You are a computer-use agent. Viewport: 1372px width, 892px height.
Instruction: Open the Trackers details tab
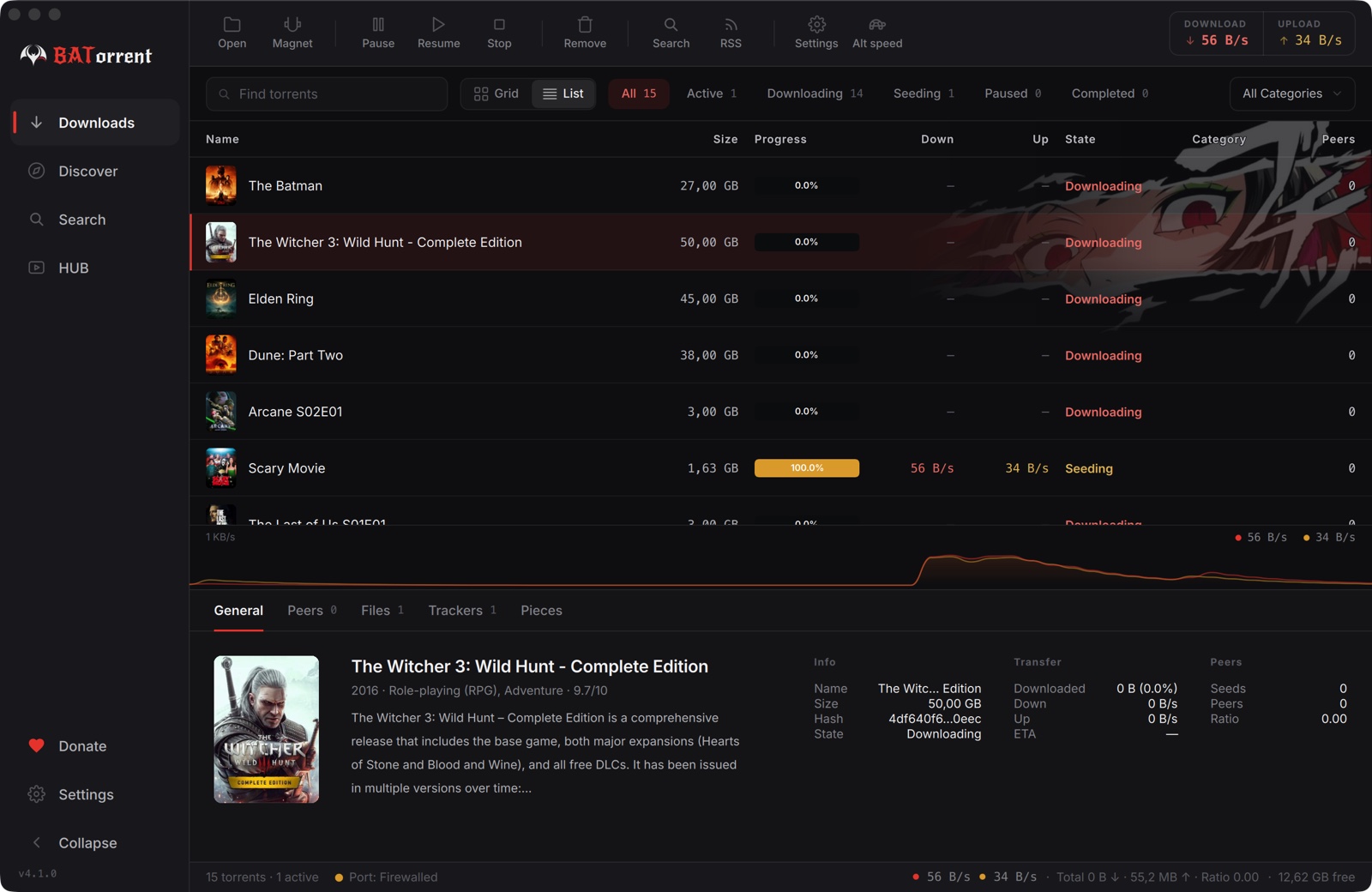point(462,611)
